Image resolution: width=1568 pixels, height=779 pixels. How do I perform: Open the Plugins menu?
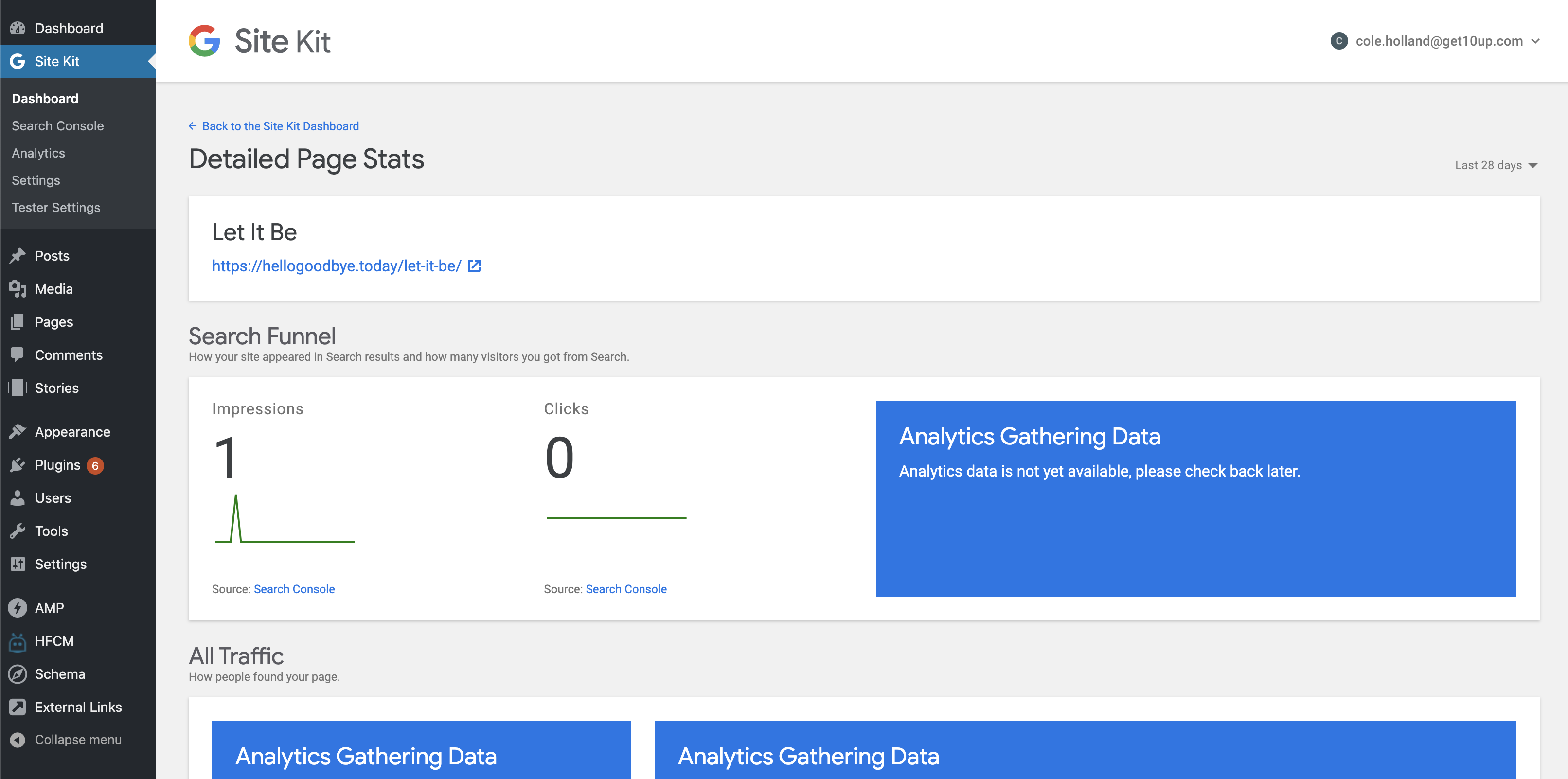[78, 465]
